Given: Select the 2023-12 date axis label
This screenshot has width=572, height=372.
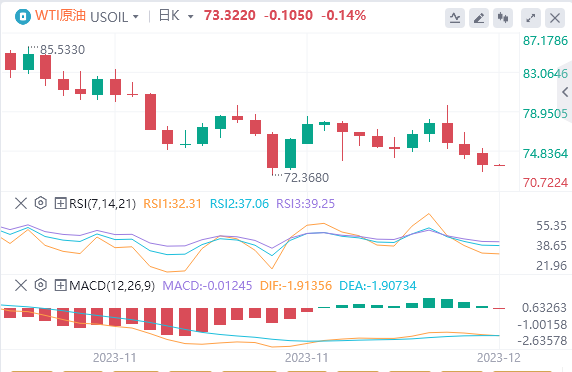Looking at the screenshot, I should point(499,358).
